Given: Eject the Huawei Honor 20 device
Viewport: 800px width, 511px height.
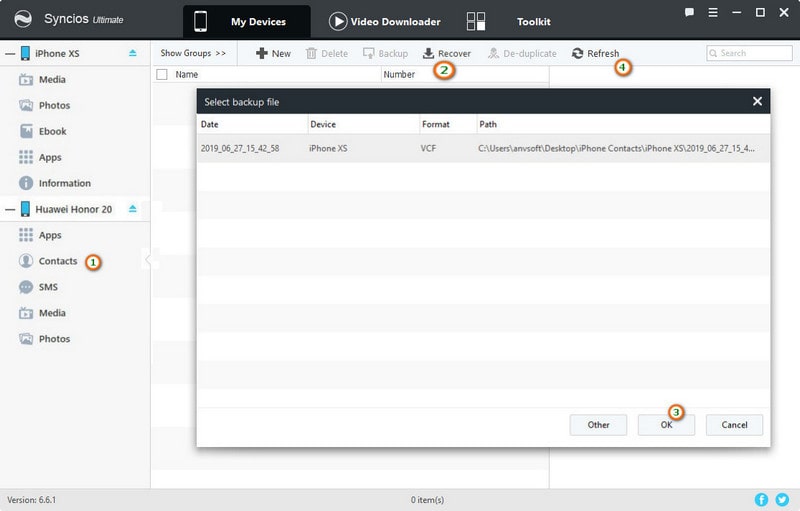Looking at the screenshot, I should (133, 209).
